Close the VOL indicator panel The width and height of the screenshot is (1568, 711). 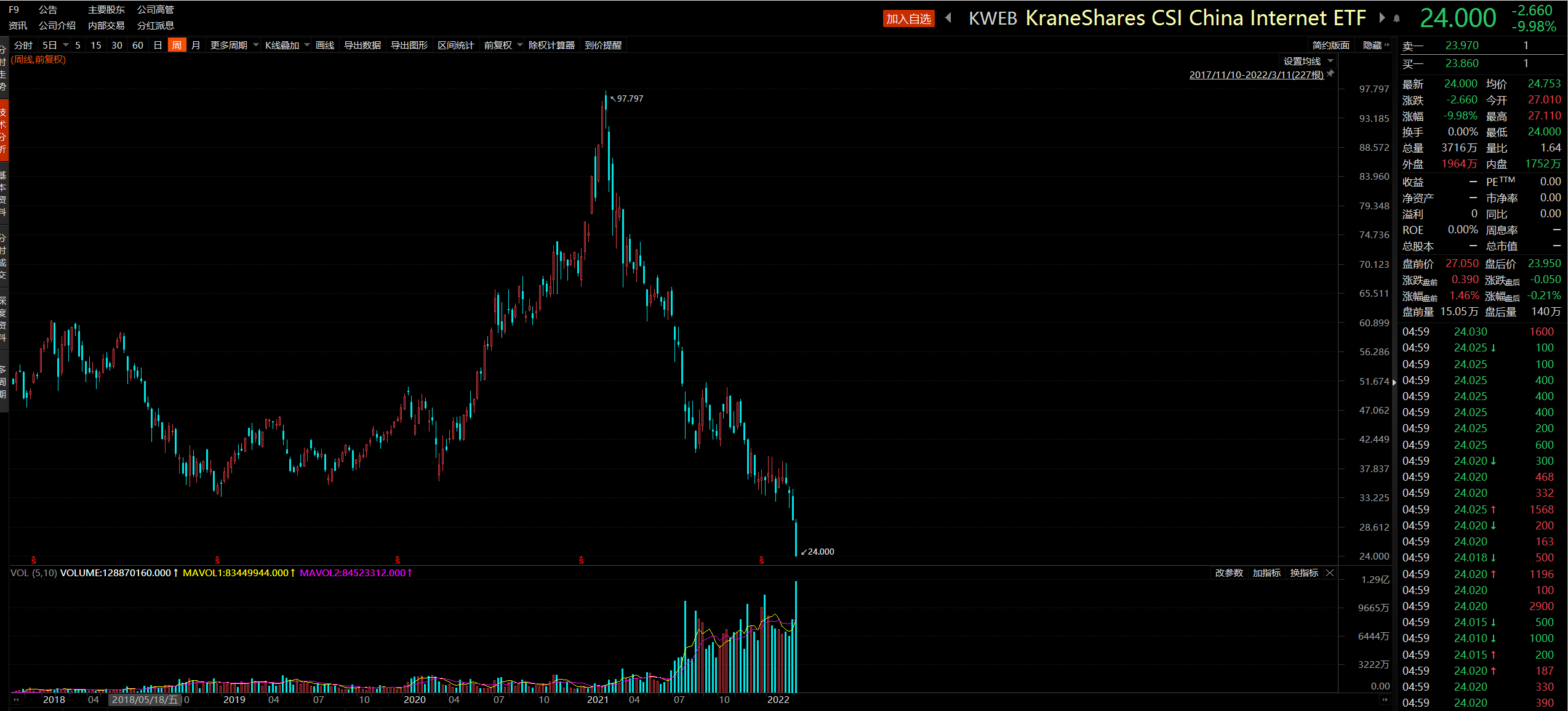pyautogui.click(x=1330, y=573)
